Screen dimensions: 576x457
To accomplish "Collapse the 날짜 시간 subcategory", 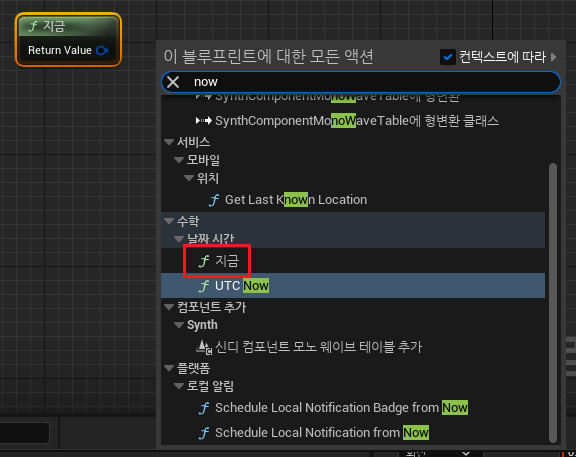I will coord(179,239).
